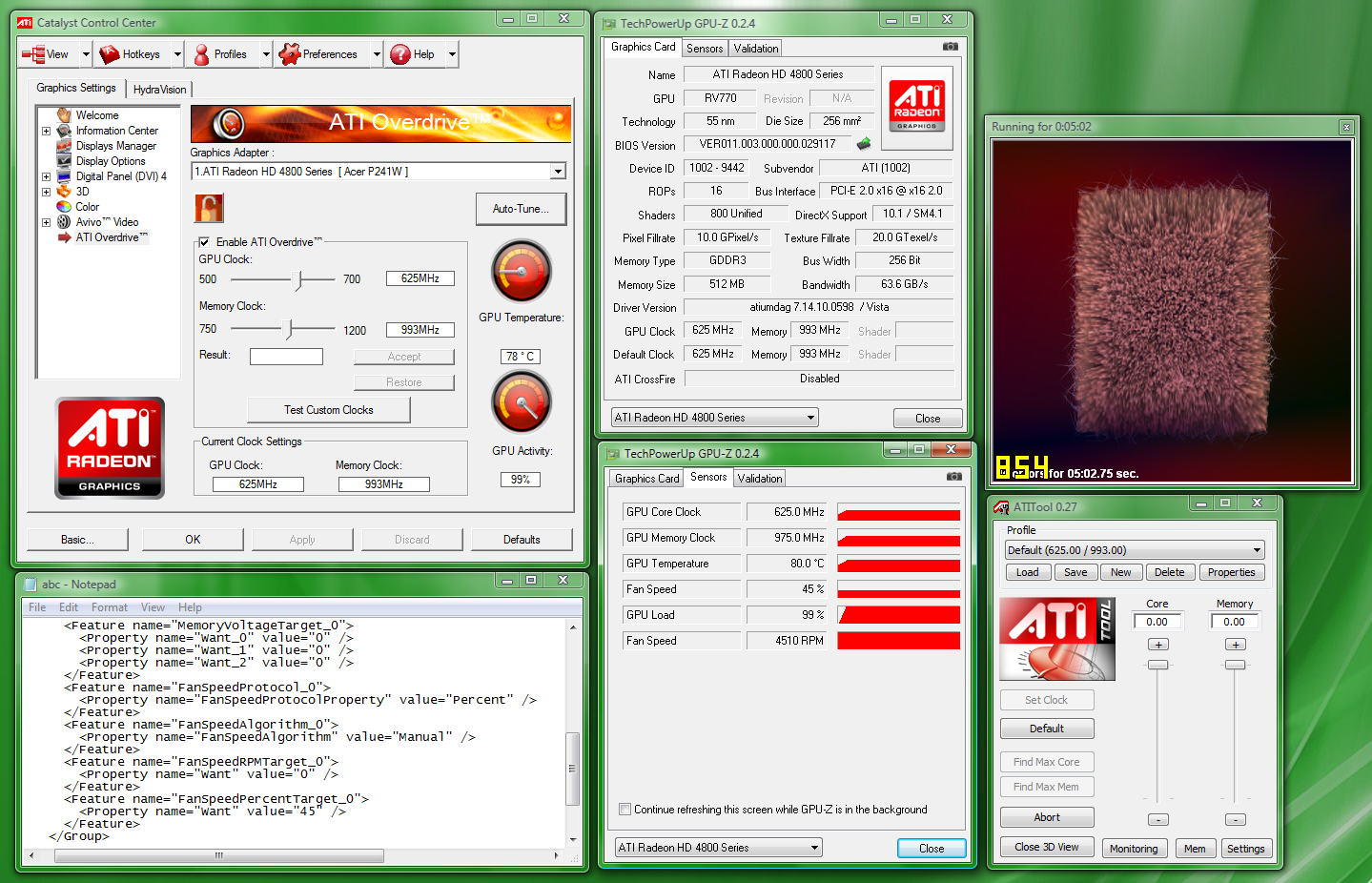Viewport: 1372px width, 883px height.
Task: Click the GPU Temperature gauge icon
Action: click(x=522, y=272)
